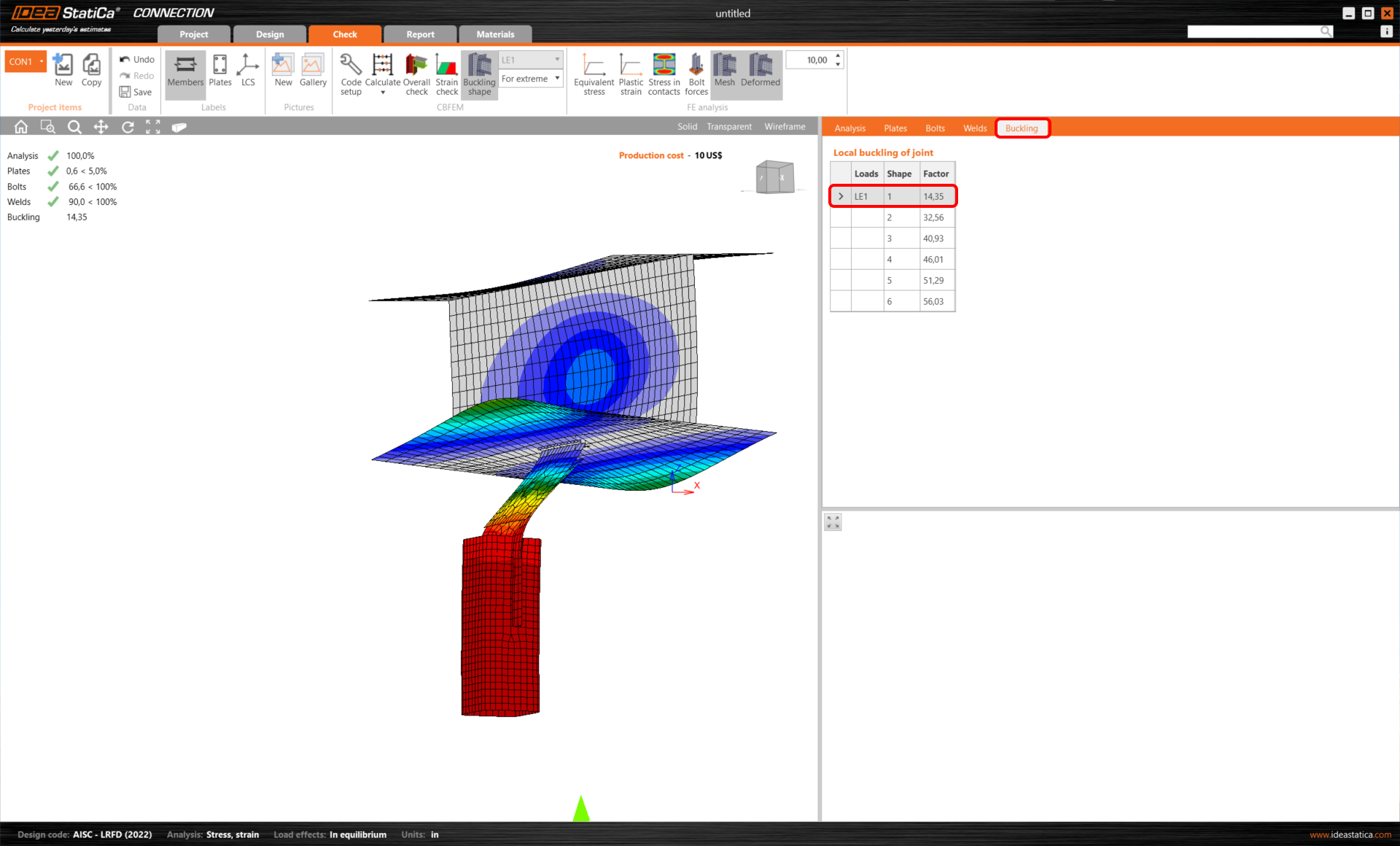Open the Stress in contacts view

(664, 73)
